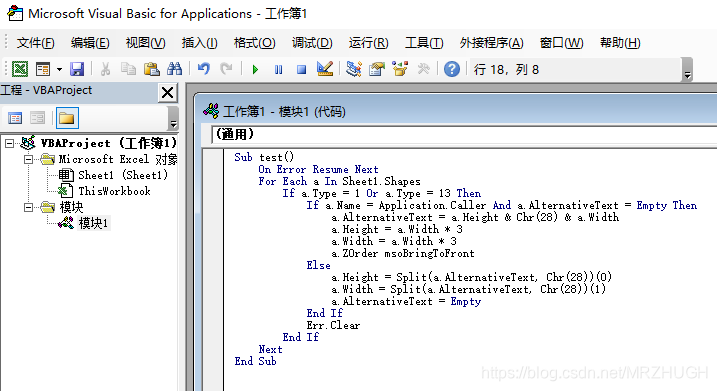This screenshot has width=717, height=391.
Task: Click the View Code icon in project panel
Action: 15,118
